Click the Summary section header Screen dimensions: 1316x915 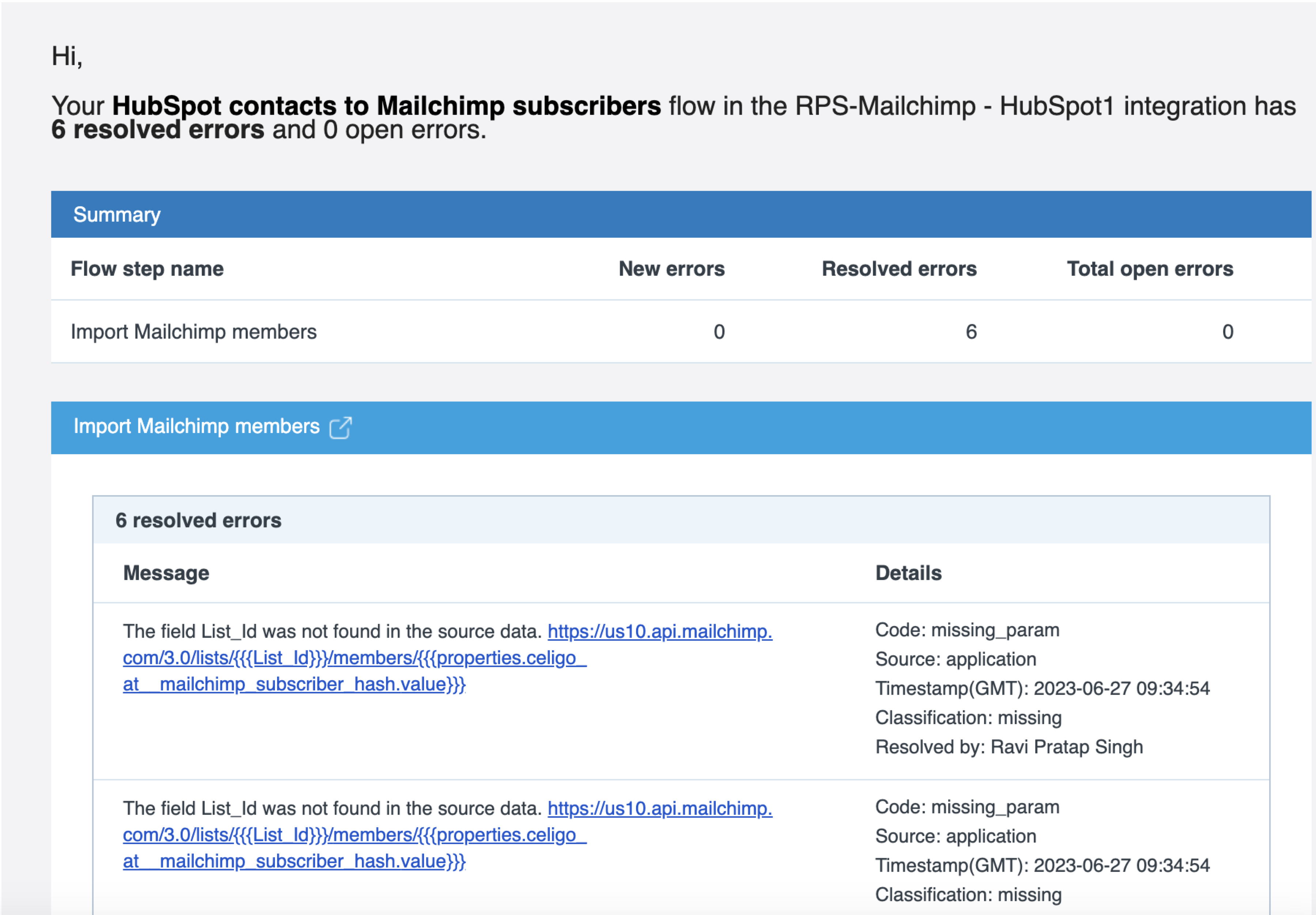(117, 214)
